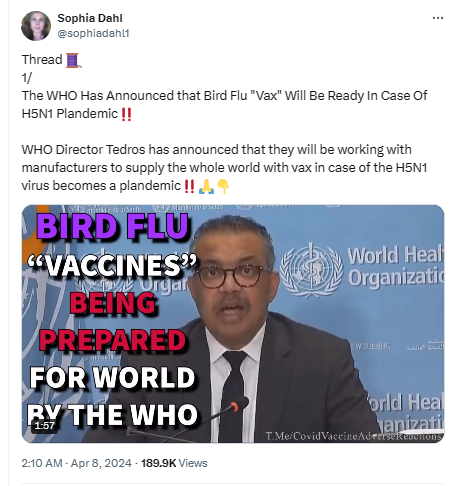Click the WHO logo in the video
Viewport: 454px width, 486px height.
(x=311, y=270)
